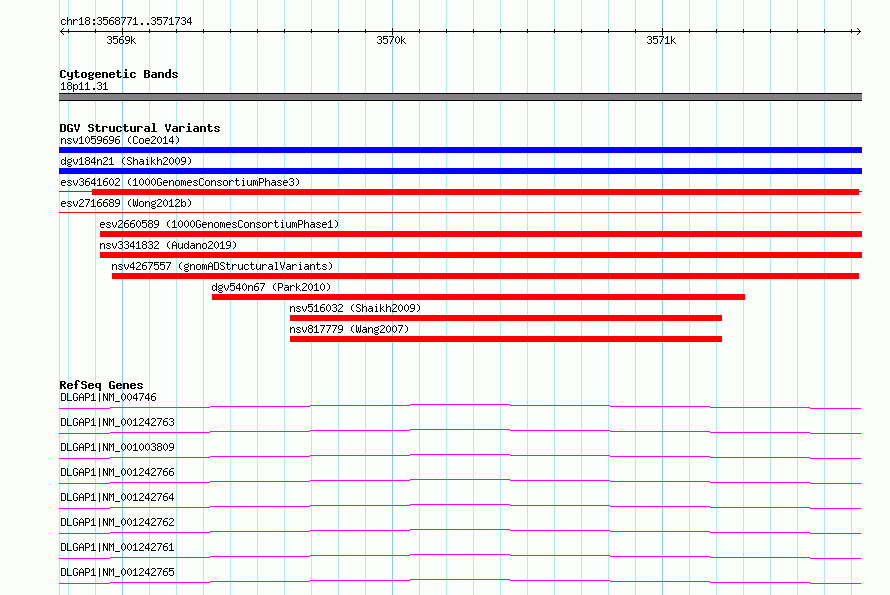Click the magenta intron line of NM_004746
The width and height of the screenshot is (890, 595).
coord(460,407)
